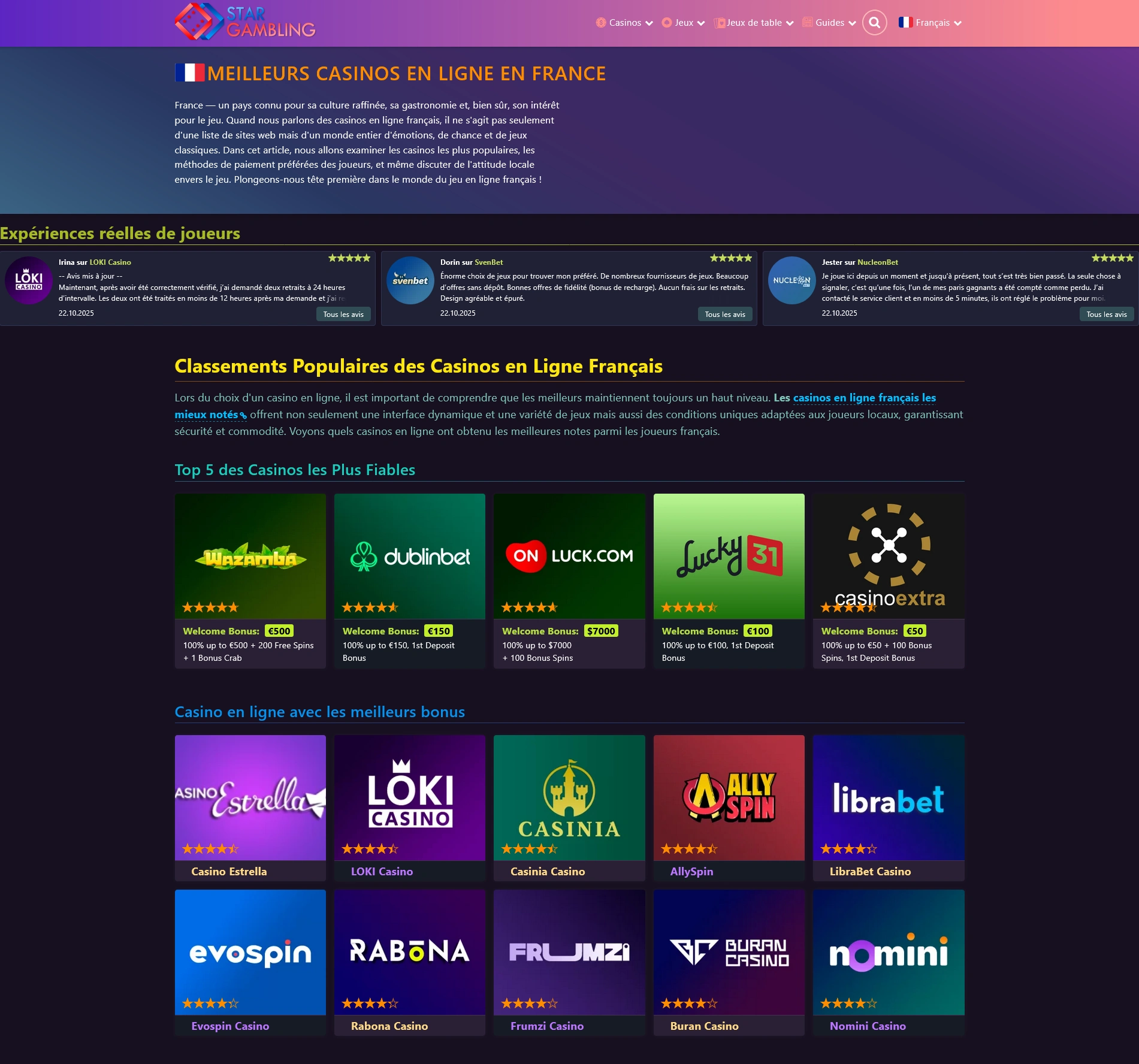Follow the LOKI Casino link in Irina's review
The image size is (1139, 1064).
coord(110,262)
